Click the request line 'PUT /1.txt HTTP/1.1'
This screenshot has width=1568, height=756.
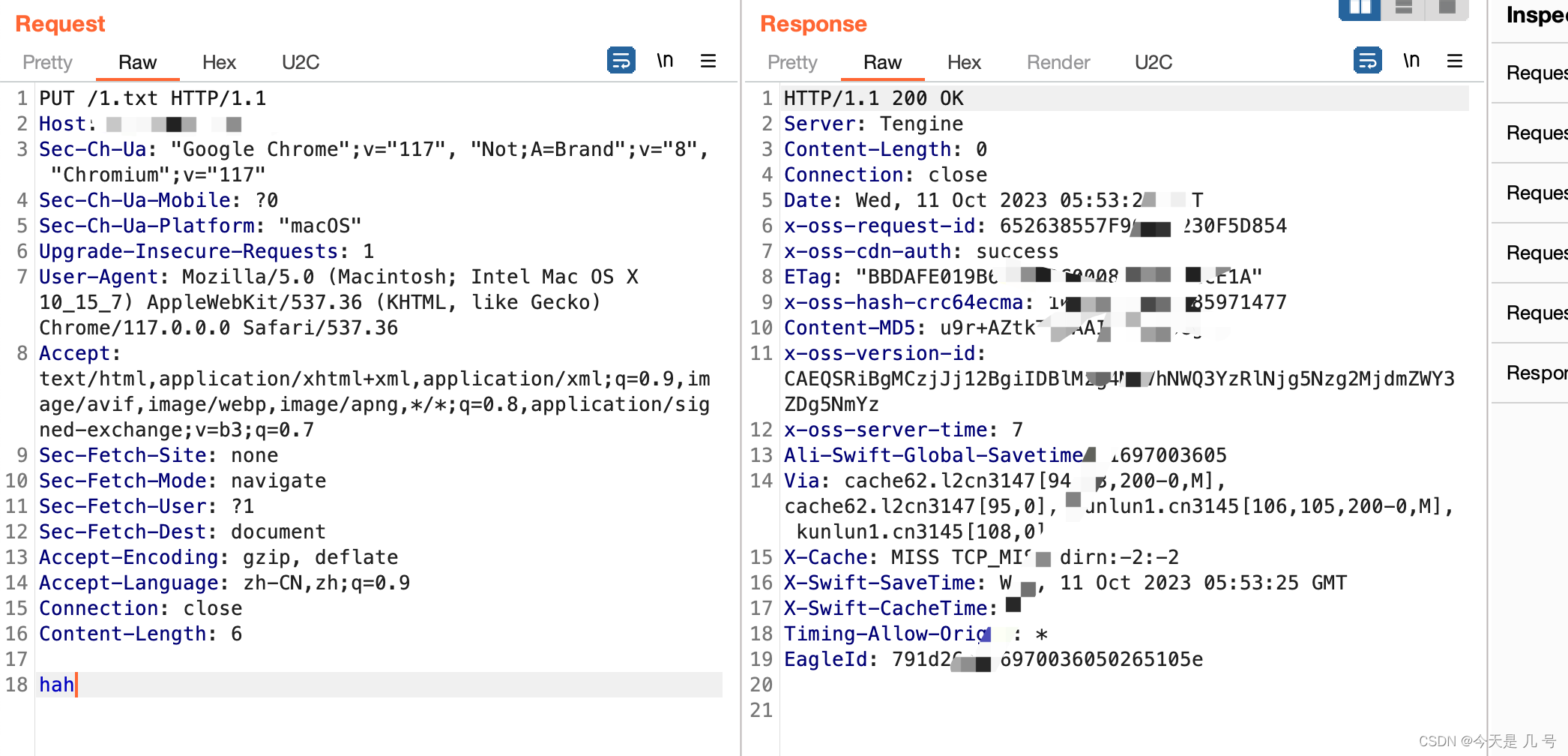pyautogui.click(x=153, y=98)
